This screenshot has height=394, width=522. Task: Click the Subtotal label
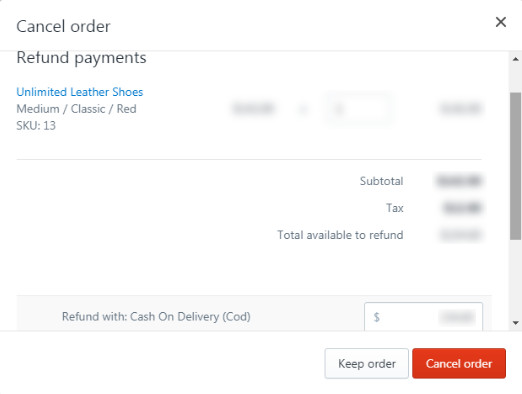coord(381,181)
